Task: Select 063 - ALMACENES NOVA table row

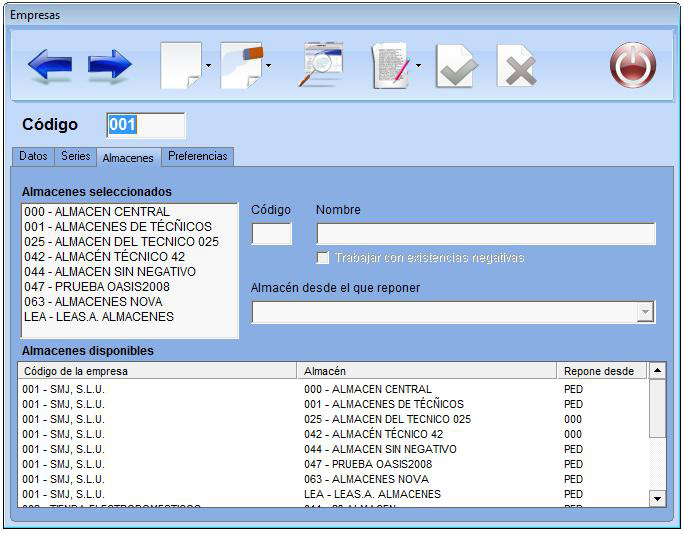Action: 333,479
